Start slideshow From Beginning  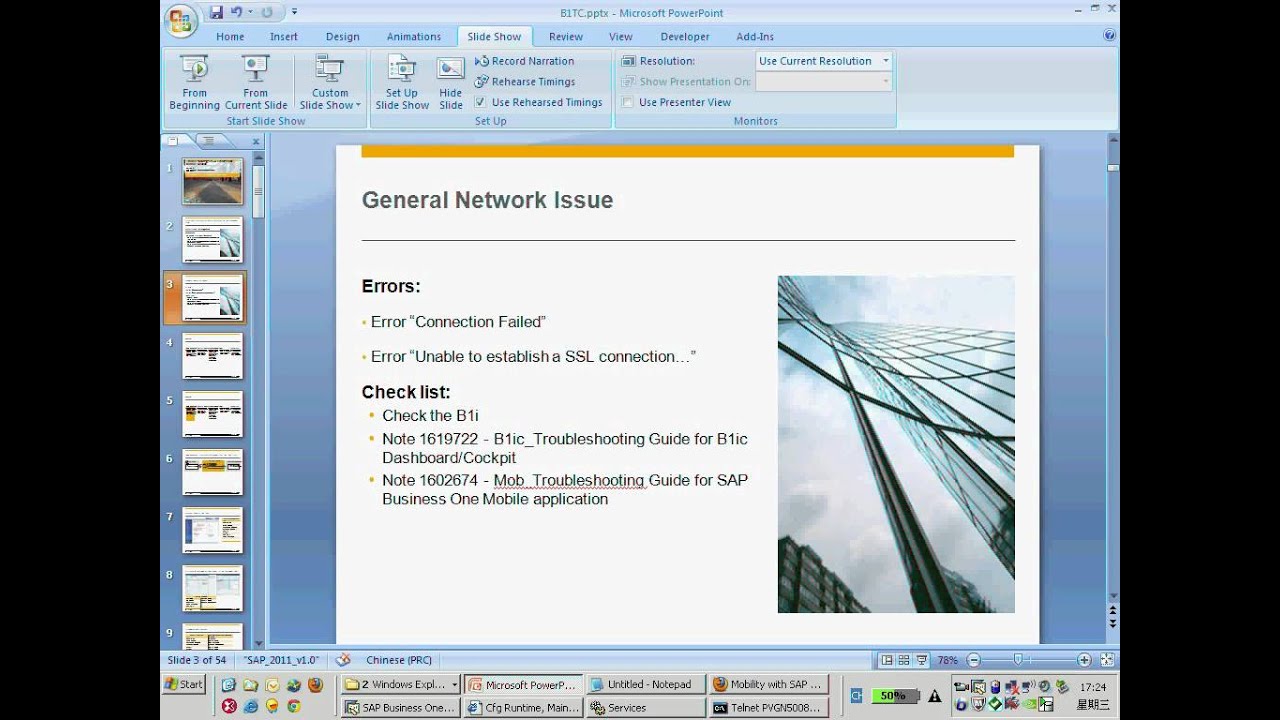pos(194,82)
